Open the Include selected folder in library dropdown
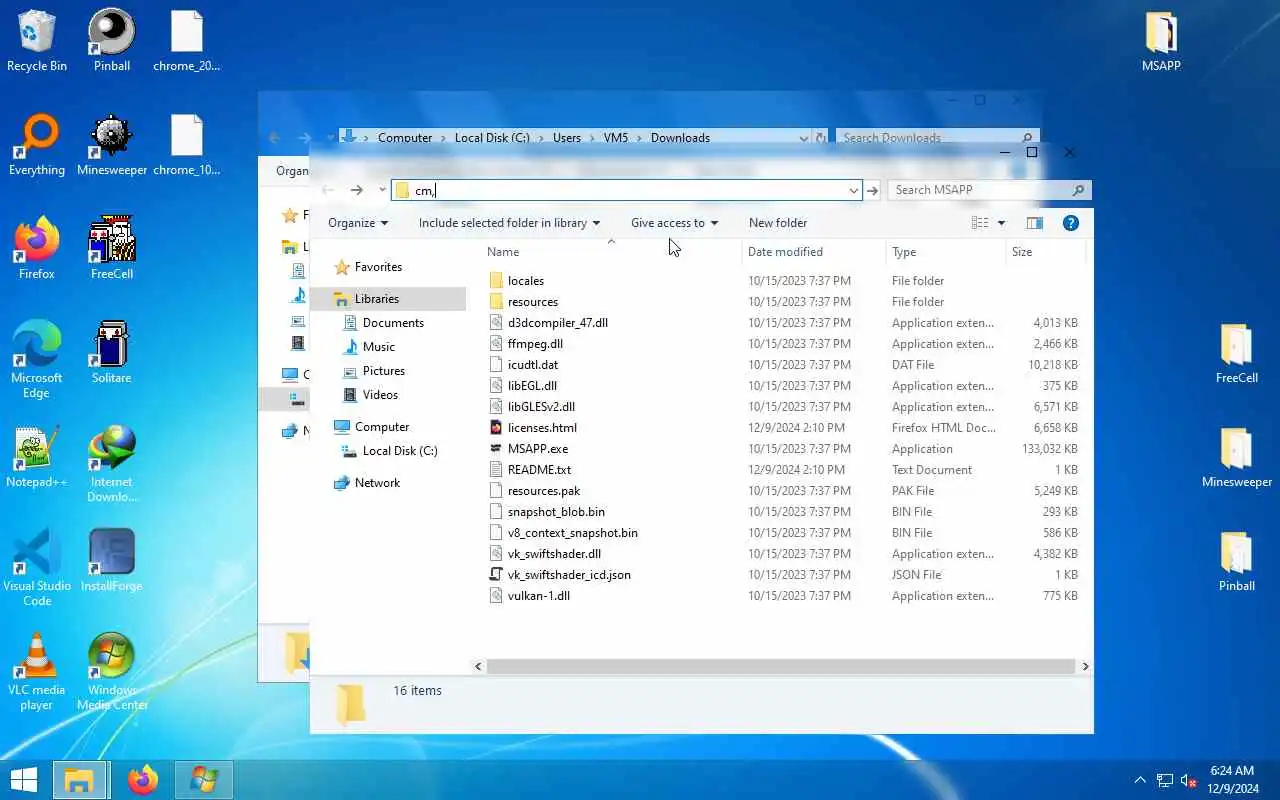The image size is (1280, 800). pyautogui.click(x=509, y=223)
